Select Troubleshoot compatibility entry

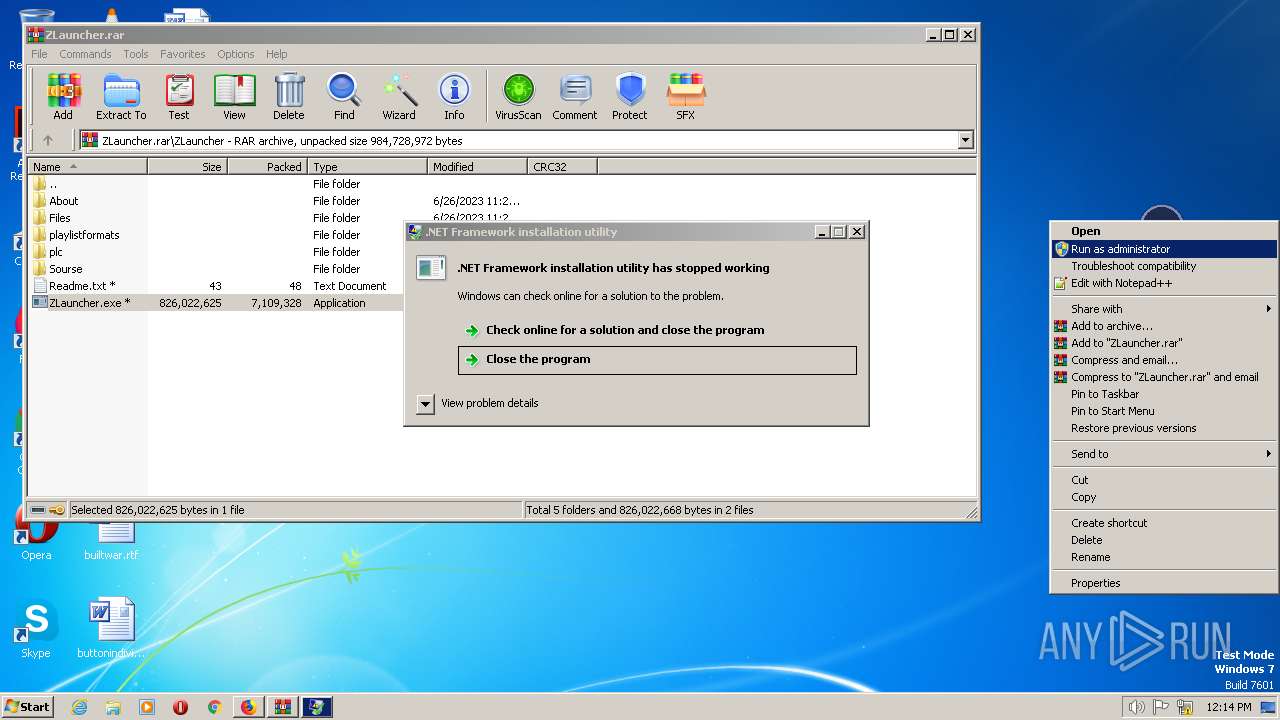[1165, 266]
